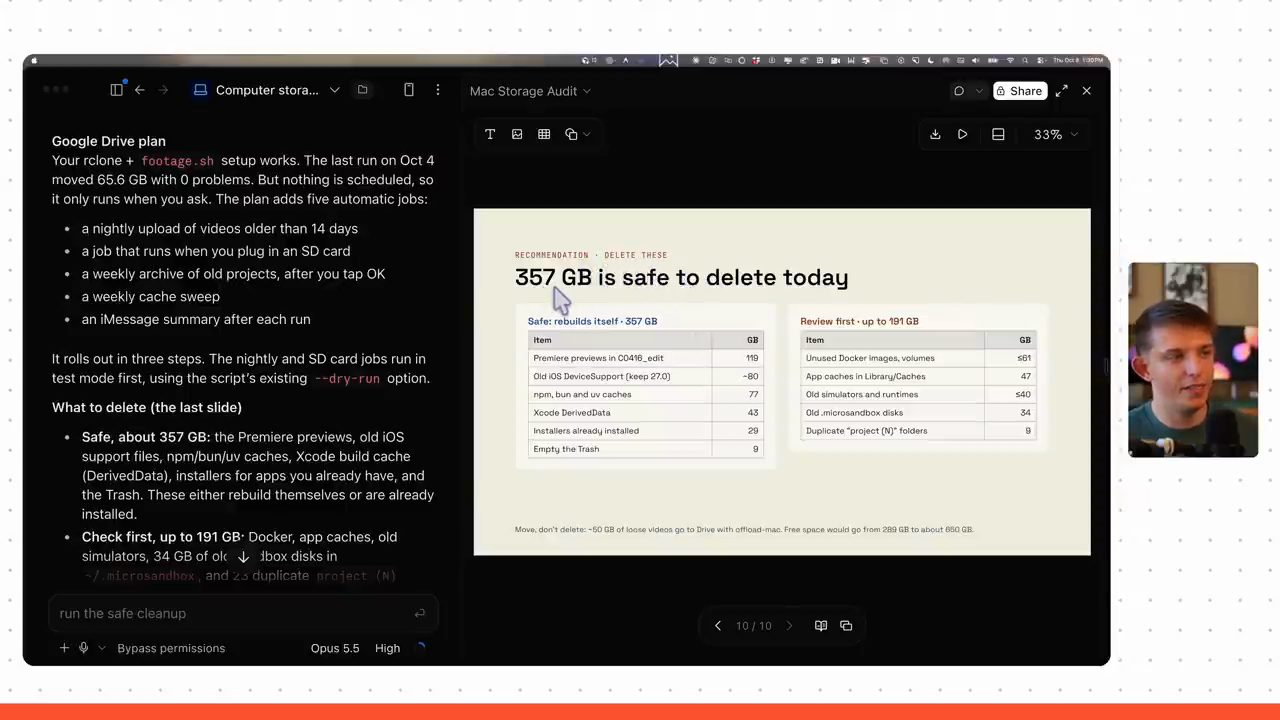Image resolution: width=1280 pixels, height=720 pixels.
Task: Expand the preview to full screen
Action: point(1062,91)
